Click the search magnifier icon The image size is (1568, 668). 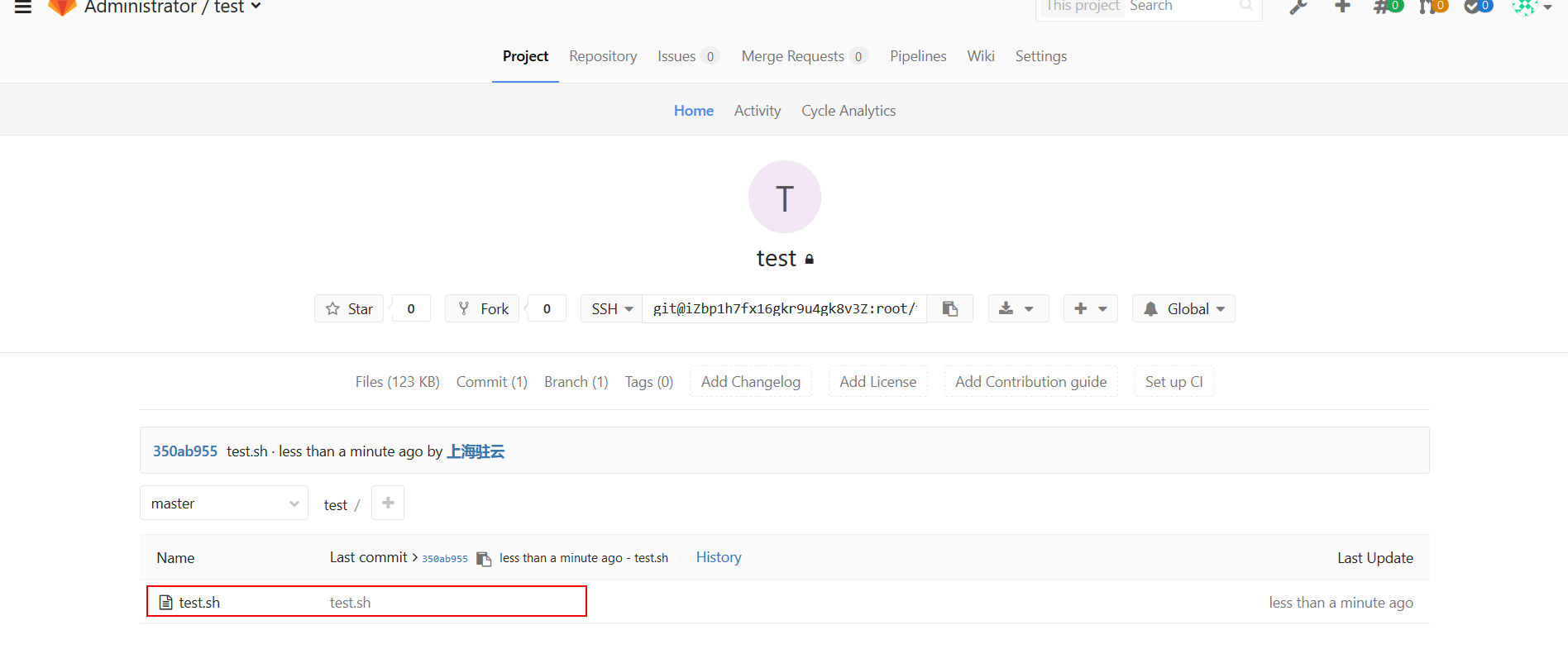(1246, 7)
